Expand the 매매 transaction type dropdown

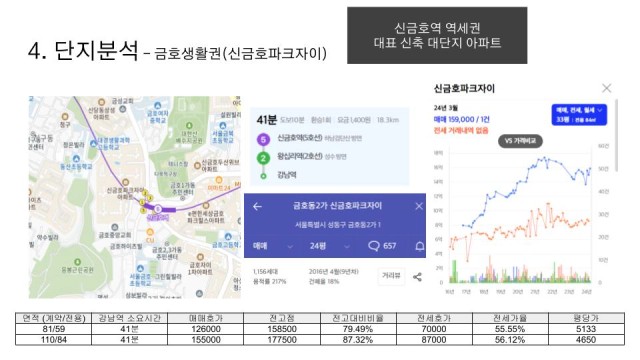pos(272,246)
